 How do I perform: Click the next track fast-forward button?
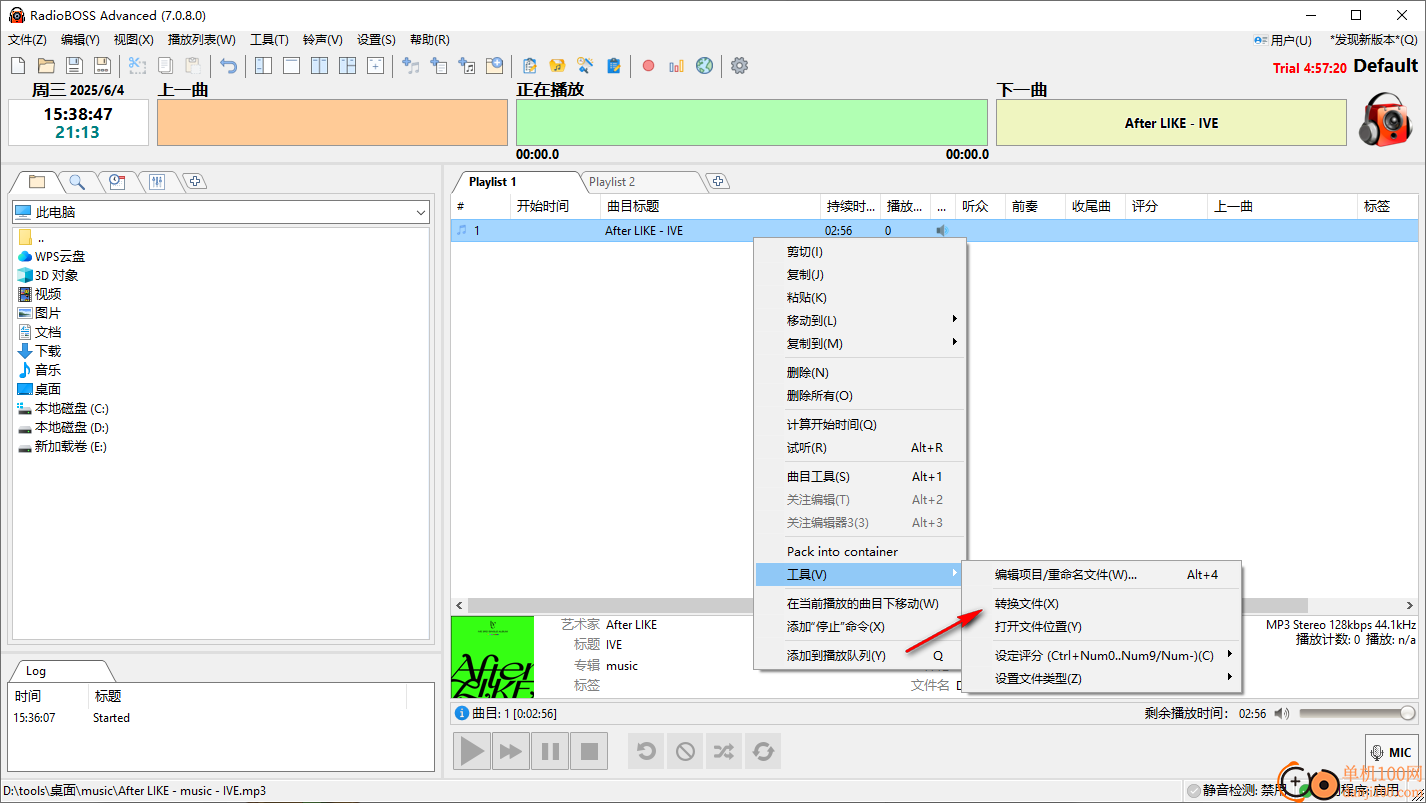tap(511, 750)
